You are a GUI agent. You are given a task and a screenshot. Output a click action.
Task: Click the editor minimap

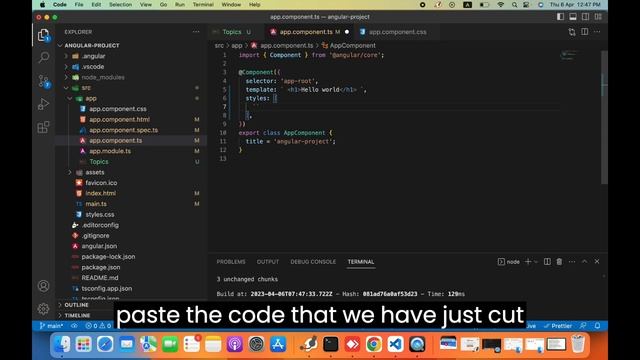[x=569, y=55]
